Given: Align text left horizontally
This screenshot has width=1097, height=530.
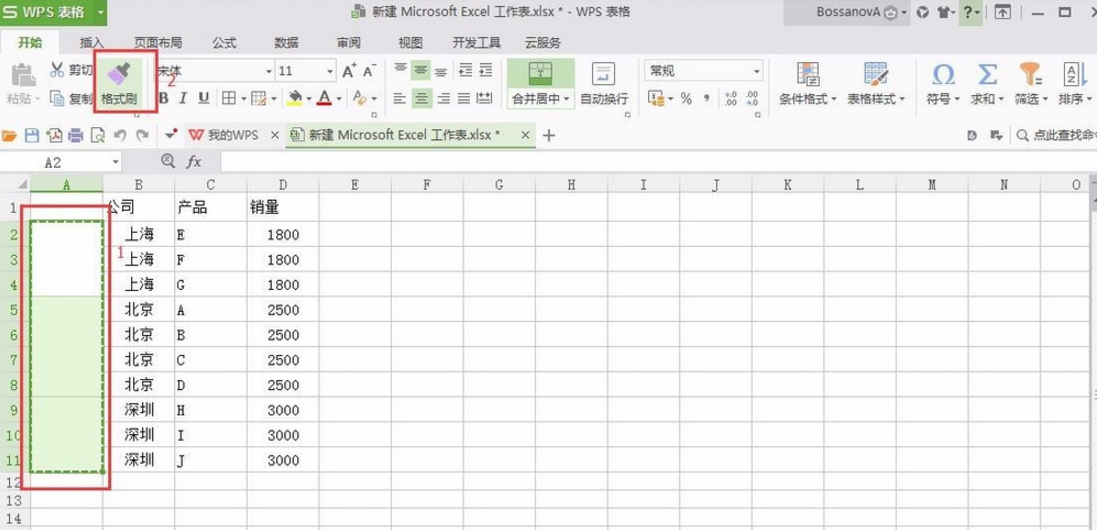Looking at the screenshot, I should 400,99.
